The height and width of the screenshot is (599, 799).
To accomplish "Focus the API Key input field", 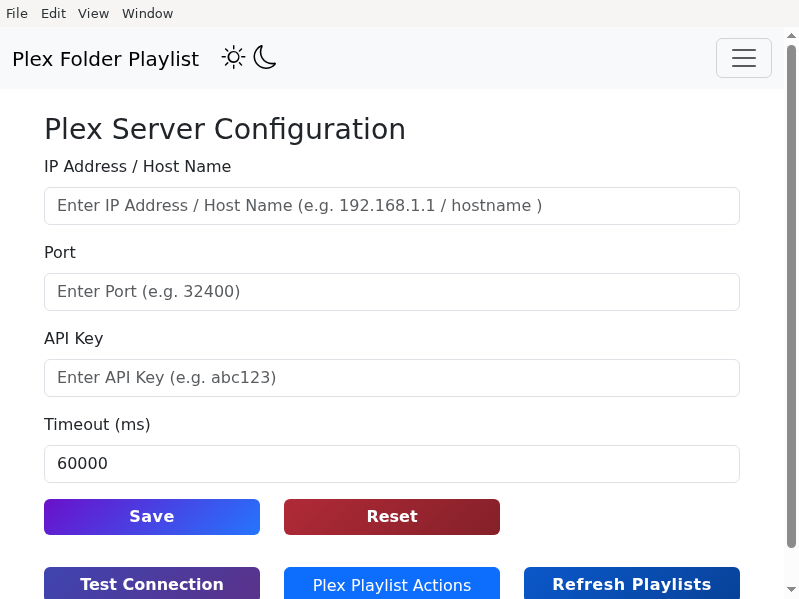I will 392,378.
